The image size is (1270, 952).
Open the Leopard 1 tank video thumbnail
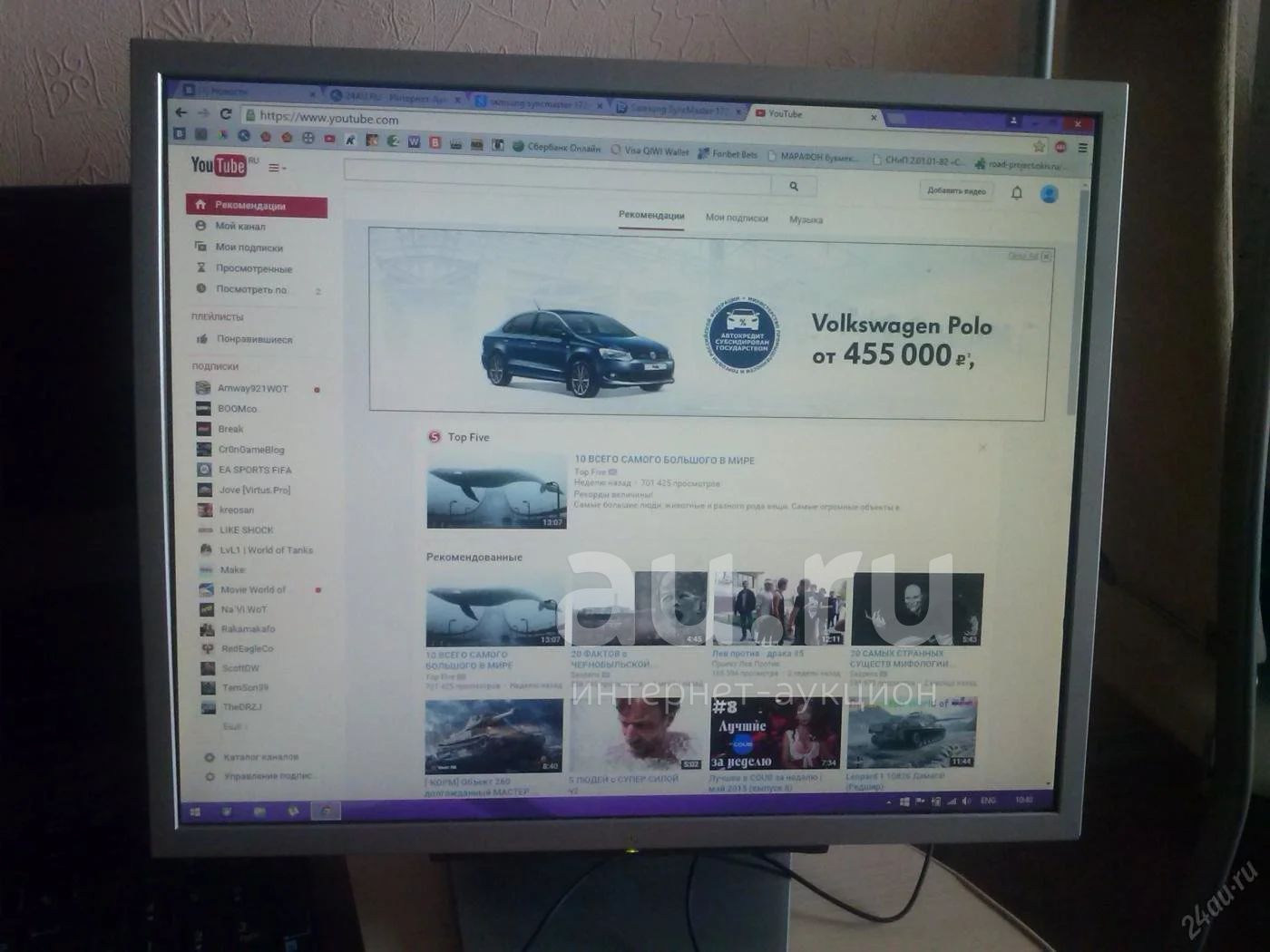click(x=912, y=733)
